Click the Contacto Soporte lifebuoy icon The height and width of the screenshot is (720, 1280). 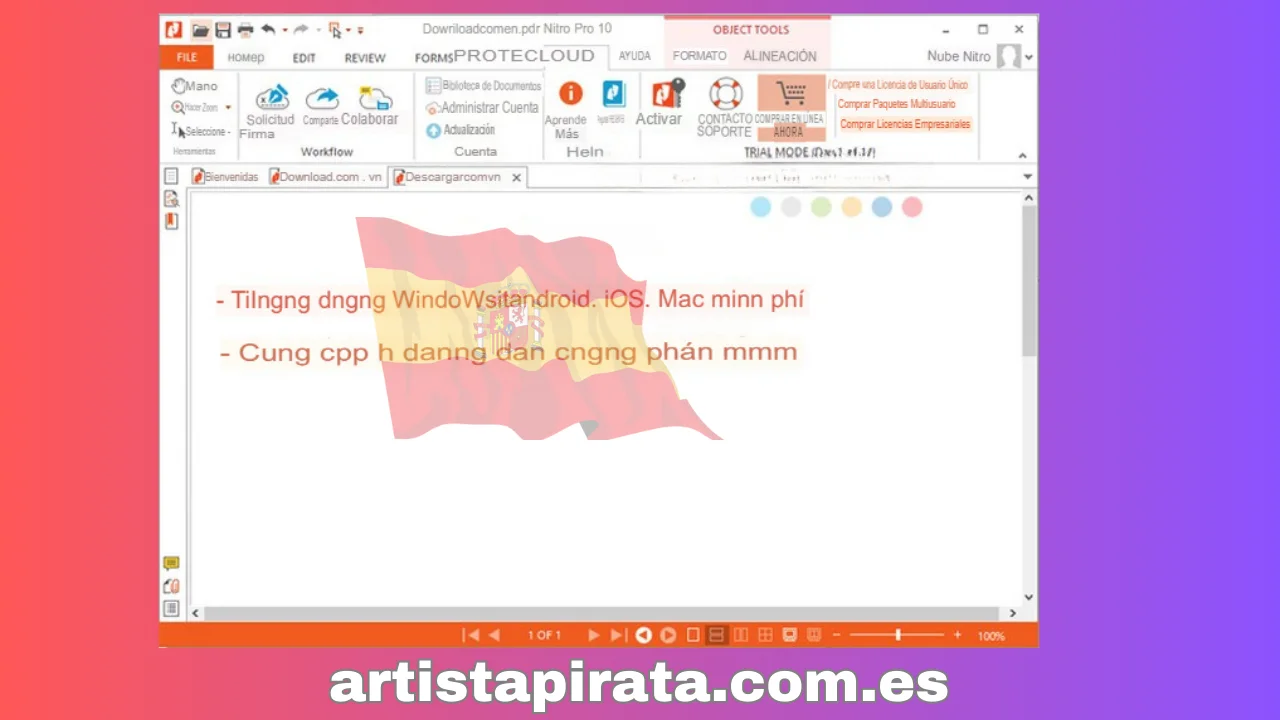click(x=726, y=93)
